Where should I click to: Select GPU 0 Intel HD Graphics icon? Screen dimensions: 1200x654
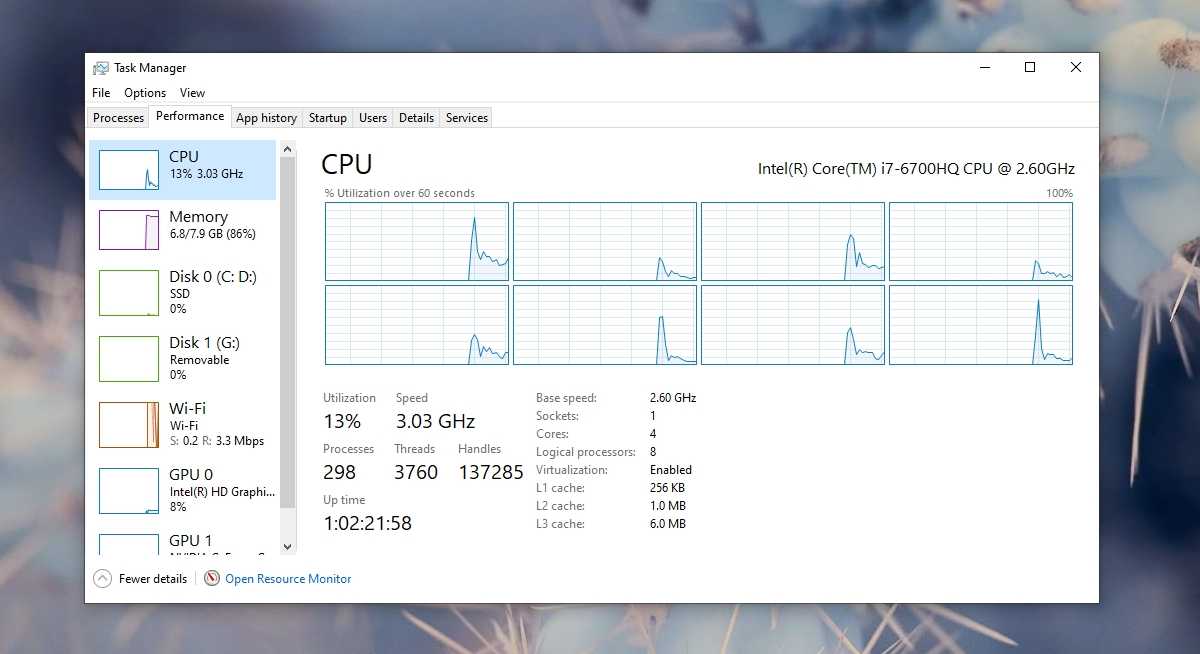coord(129,491)
